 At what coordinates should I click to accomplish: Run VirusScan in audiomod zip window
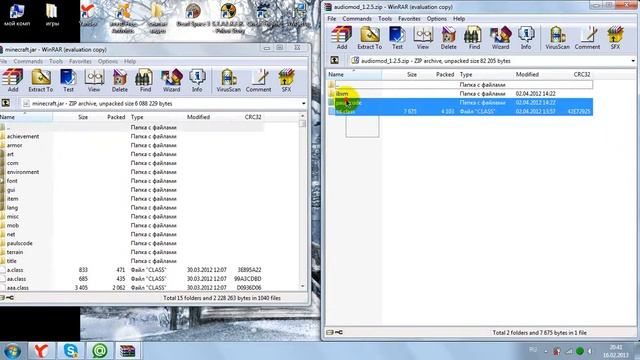[558, 38]
